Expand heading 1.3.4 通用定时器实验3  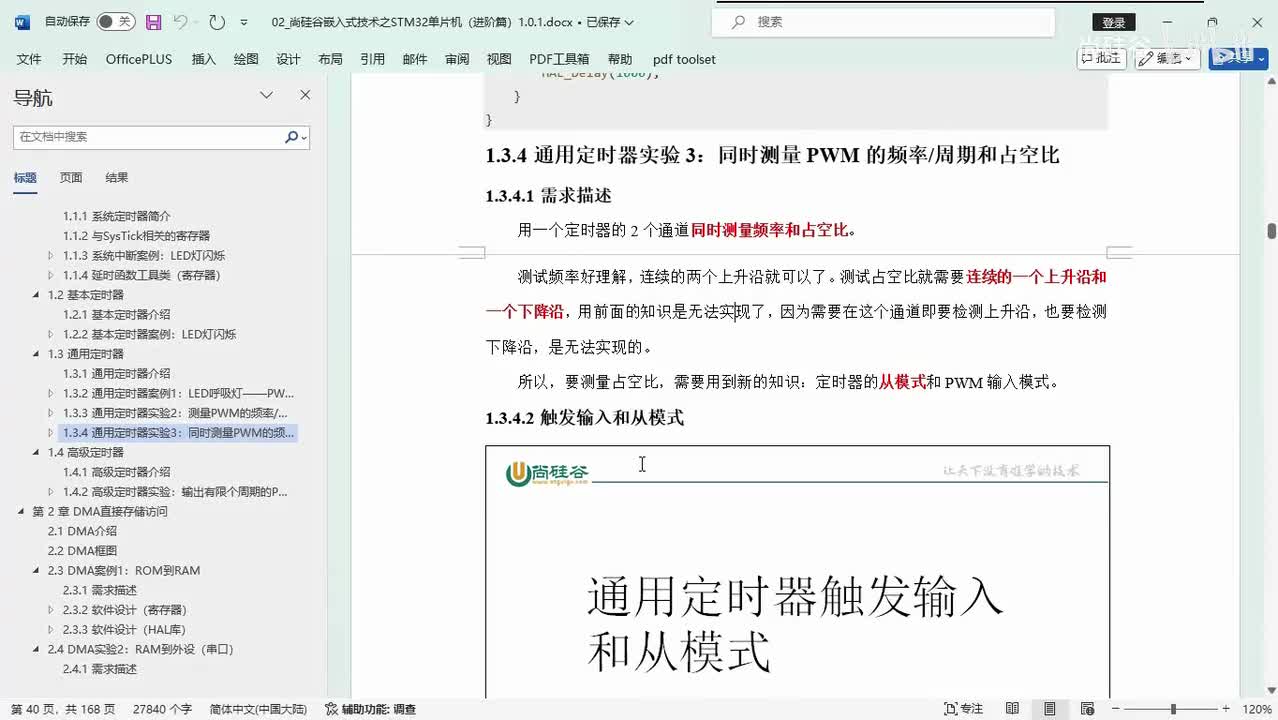(x=51, y=433)
